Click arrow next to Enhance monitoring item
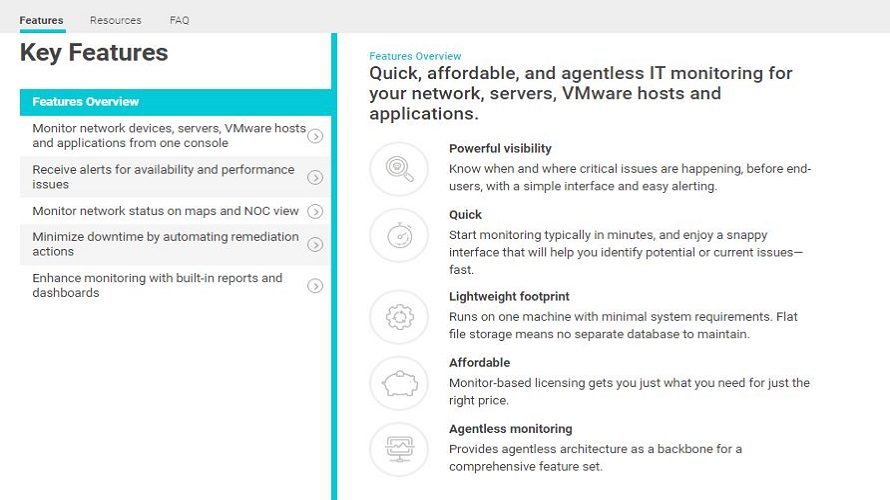 (315, 286)
